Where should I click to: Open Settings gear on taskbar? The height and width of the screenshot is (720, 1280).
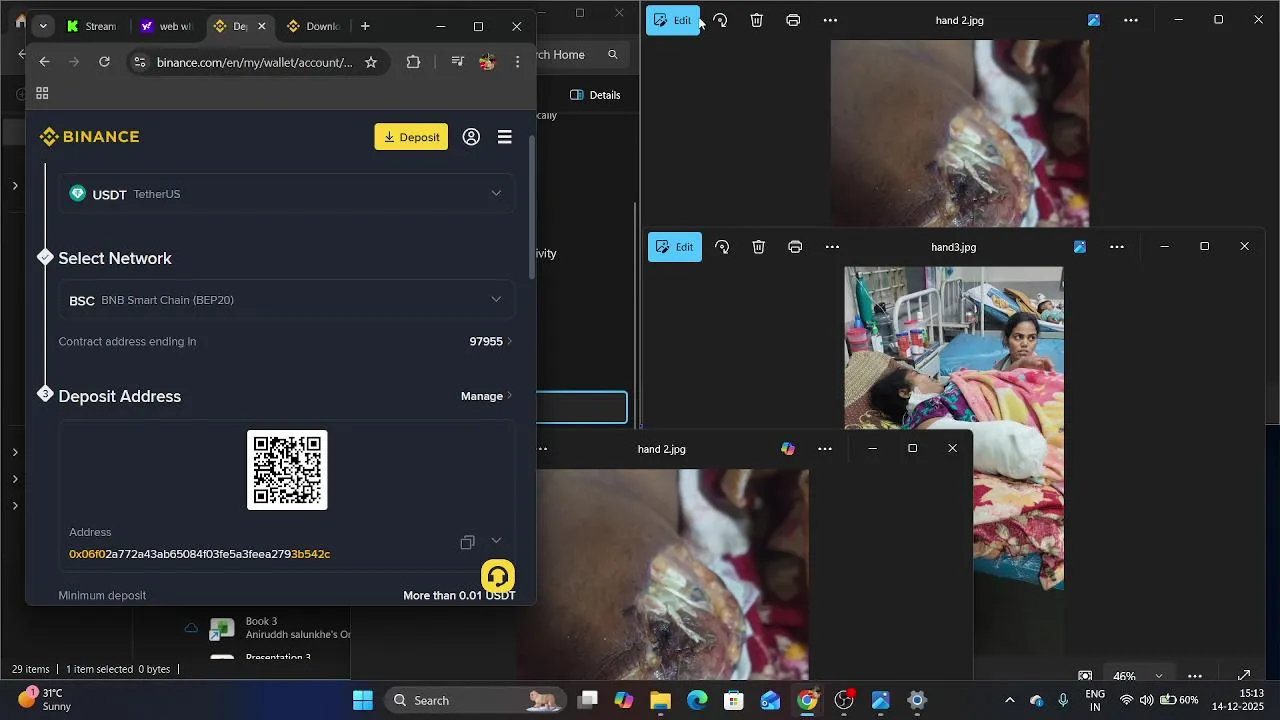[917, 700]
